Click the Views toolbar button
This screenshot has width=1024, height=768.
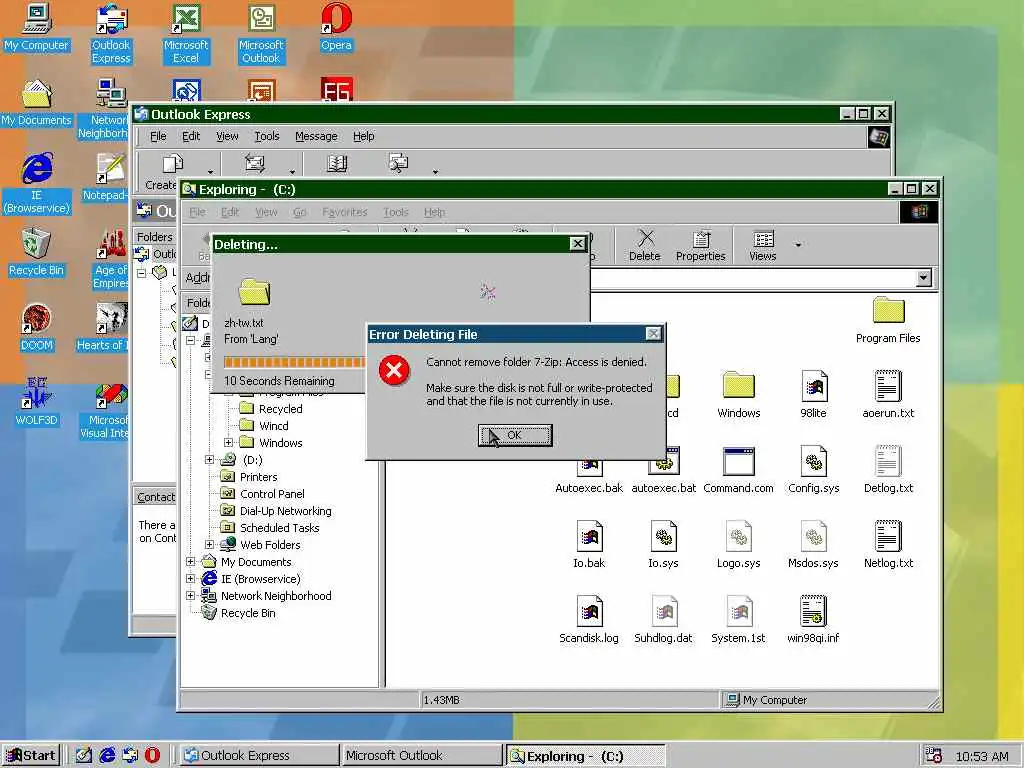pyautogui.click(x=763, y=246)
